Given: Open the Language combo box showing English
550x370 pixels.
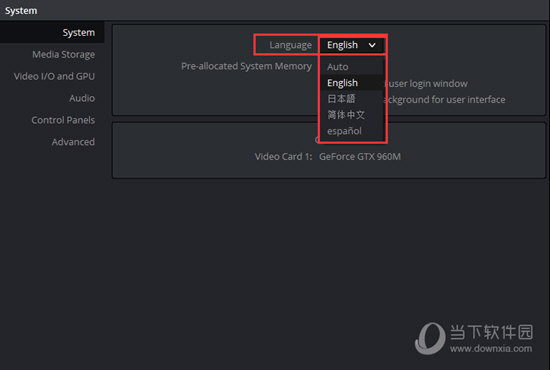Looking at the screenshot, I should pyautogui.click(x=352, y=45).
